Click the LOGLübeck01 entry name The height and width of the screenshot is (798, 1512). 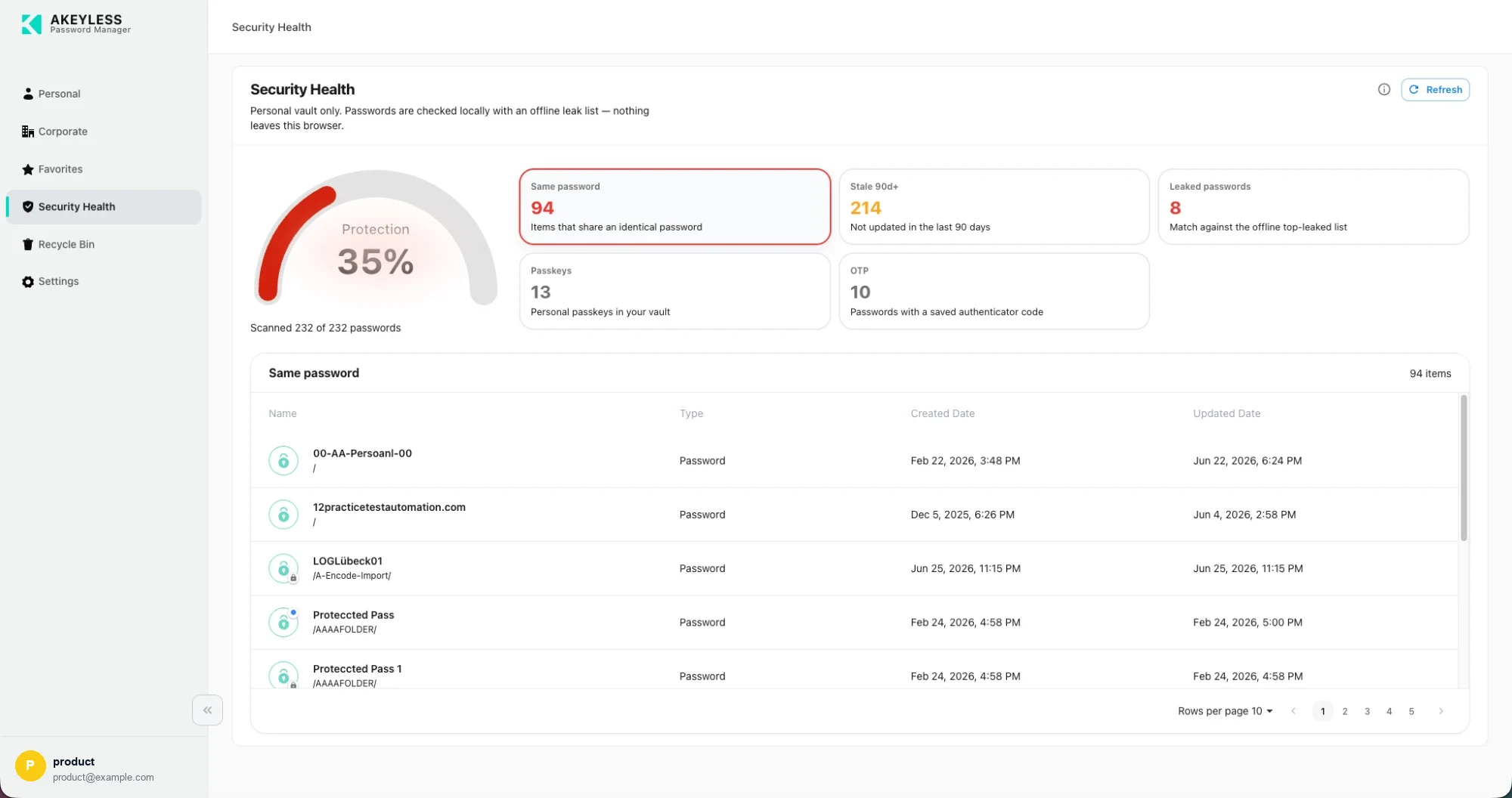348,561
